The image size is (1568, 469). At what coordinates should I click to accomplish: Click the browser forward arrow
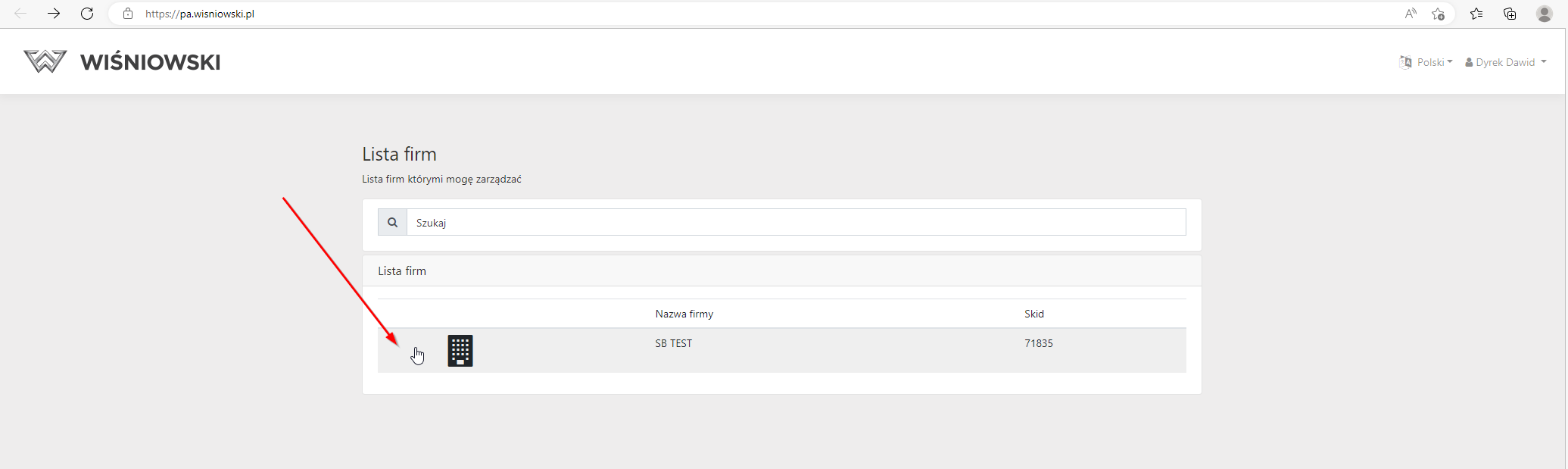53,14
